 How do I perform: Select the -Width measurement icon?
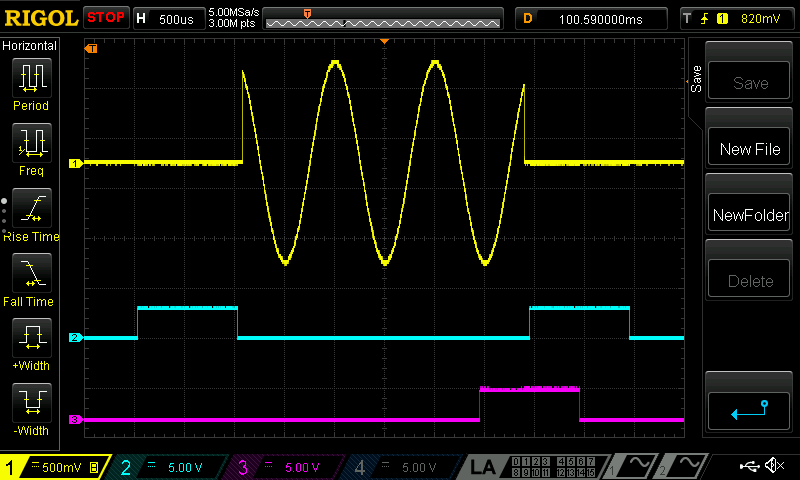coord(32,402)
